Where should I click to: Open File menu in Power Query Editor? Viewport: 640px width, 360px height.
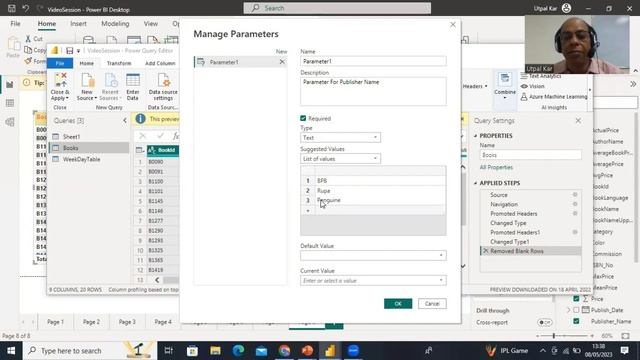click(60, 63)
